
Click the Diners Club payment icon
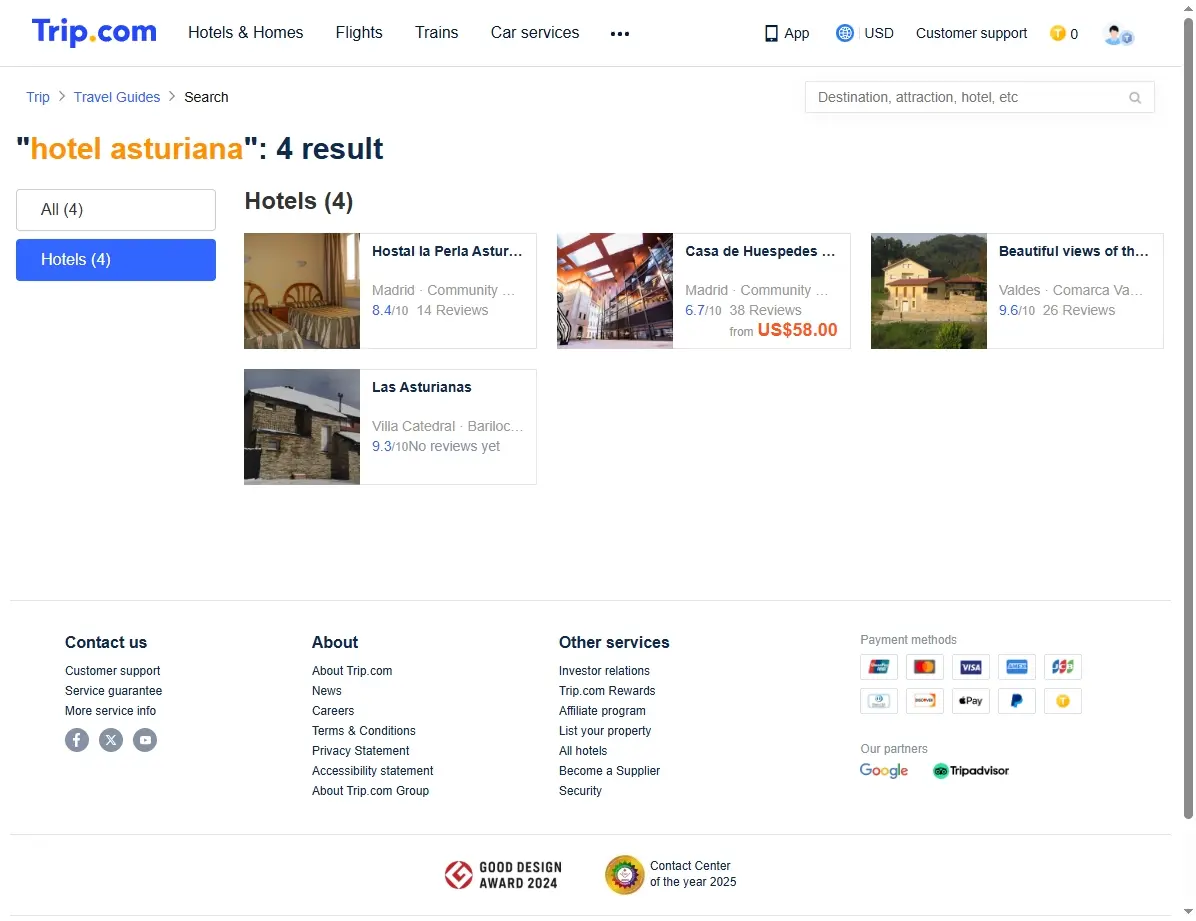coord(879,700)
